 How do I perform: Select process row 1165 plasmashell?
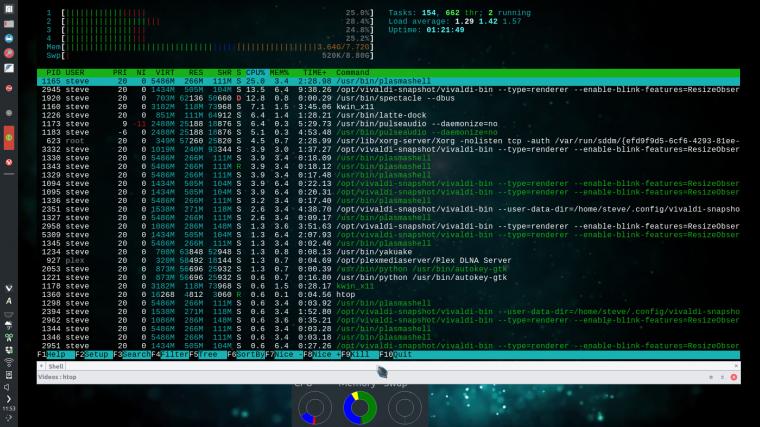(388, 81)
